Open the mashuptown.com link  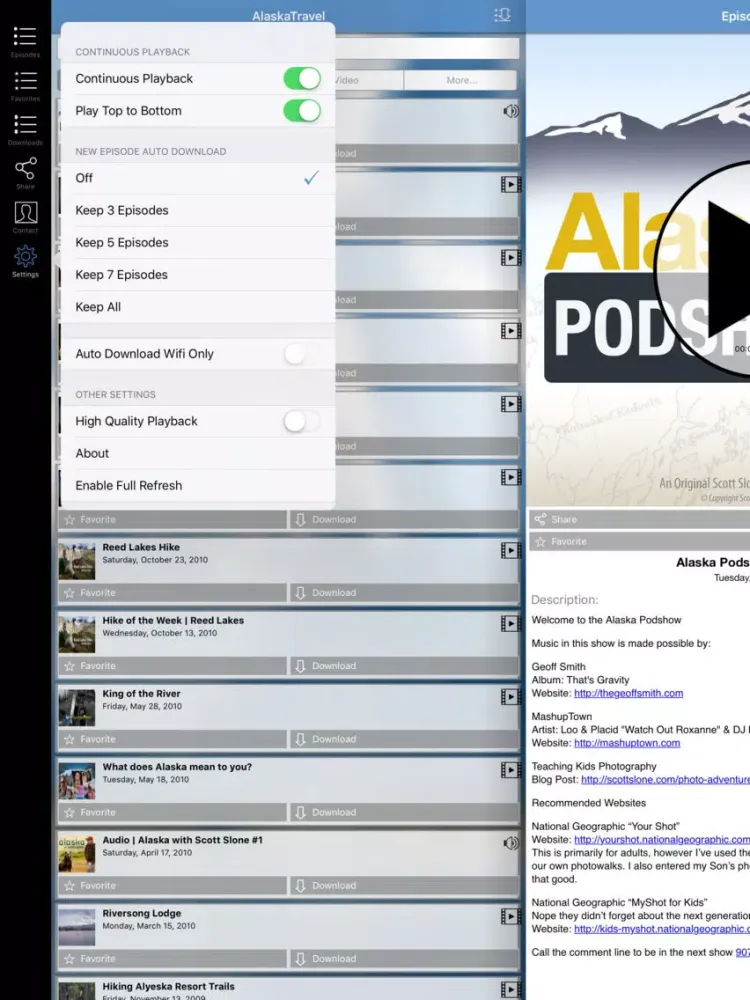[x=627, y=743]
